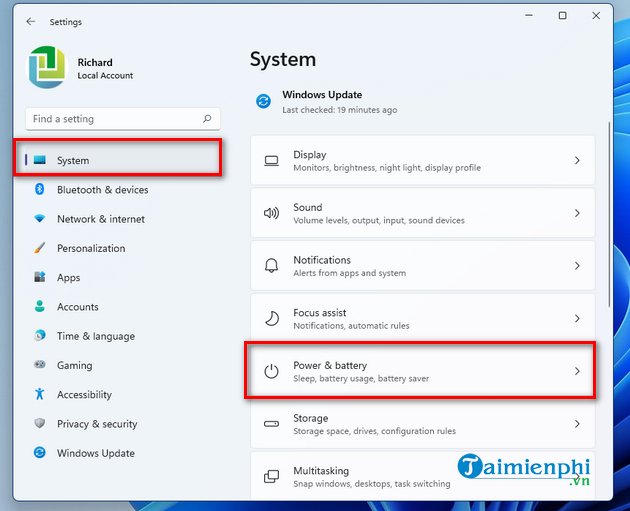Viewport: 630px width, 511px height.
Task: Click the back arrow in Settings header
Action: click(31, 22)
